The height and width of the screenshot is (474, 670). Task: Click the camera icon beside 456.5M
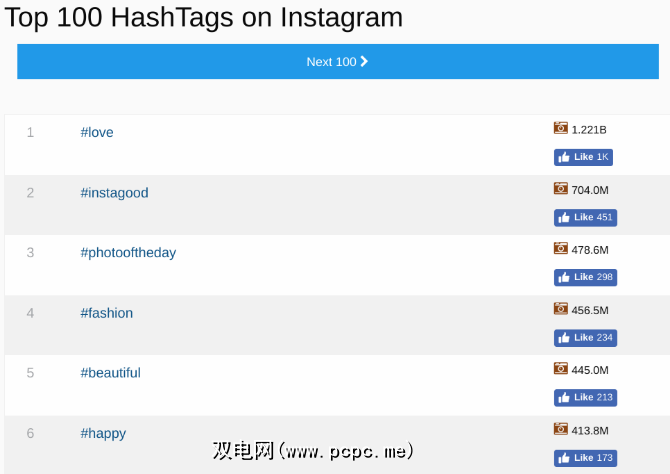click(x=561, y=309)
